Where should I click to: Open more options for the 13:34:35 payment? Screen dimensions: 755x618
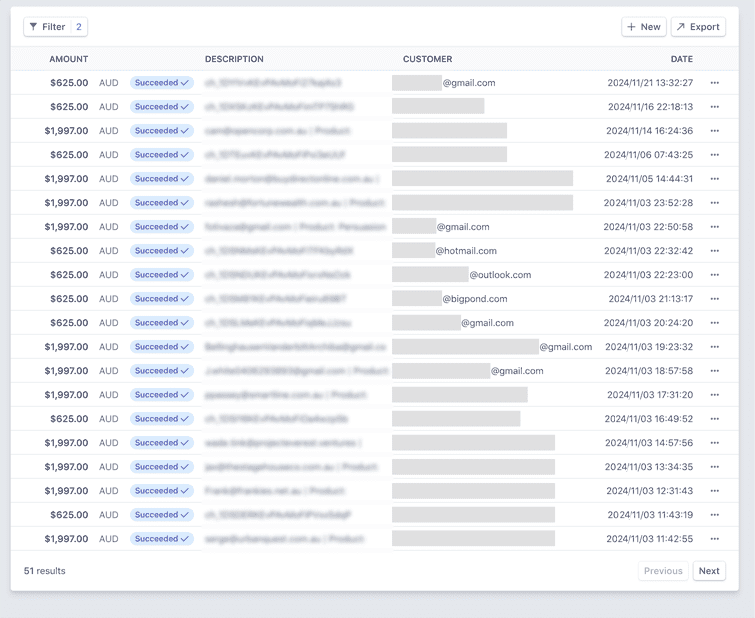(x=715, y=467)
